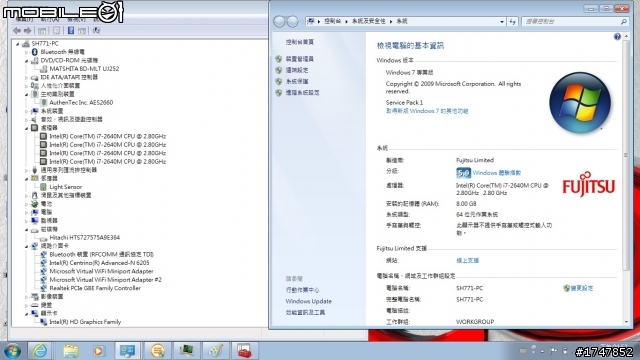Screen dimensions: 640x360
Task: Select Intel(R) Centrino(R) Advanced-N 6205 adapter
Action: (99, 263)
